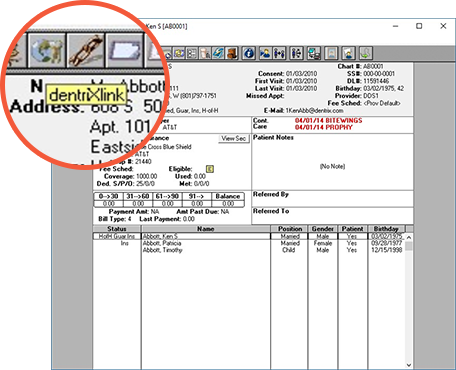456x370 pixels.
Task: Click the Provider value DDS1
Action: (371, 96)
